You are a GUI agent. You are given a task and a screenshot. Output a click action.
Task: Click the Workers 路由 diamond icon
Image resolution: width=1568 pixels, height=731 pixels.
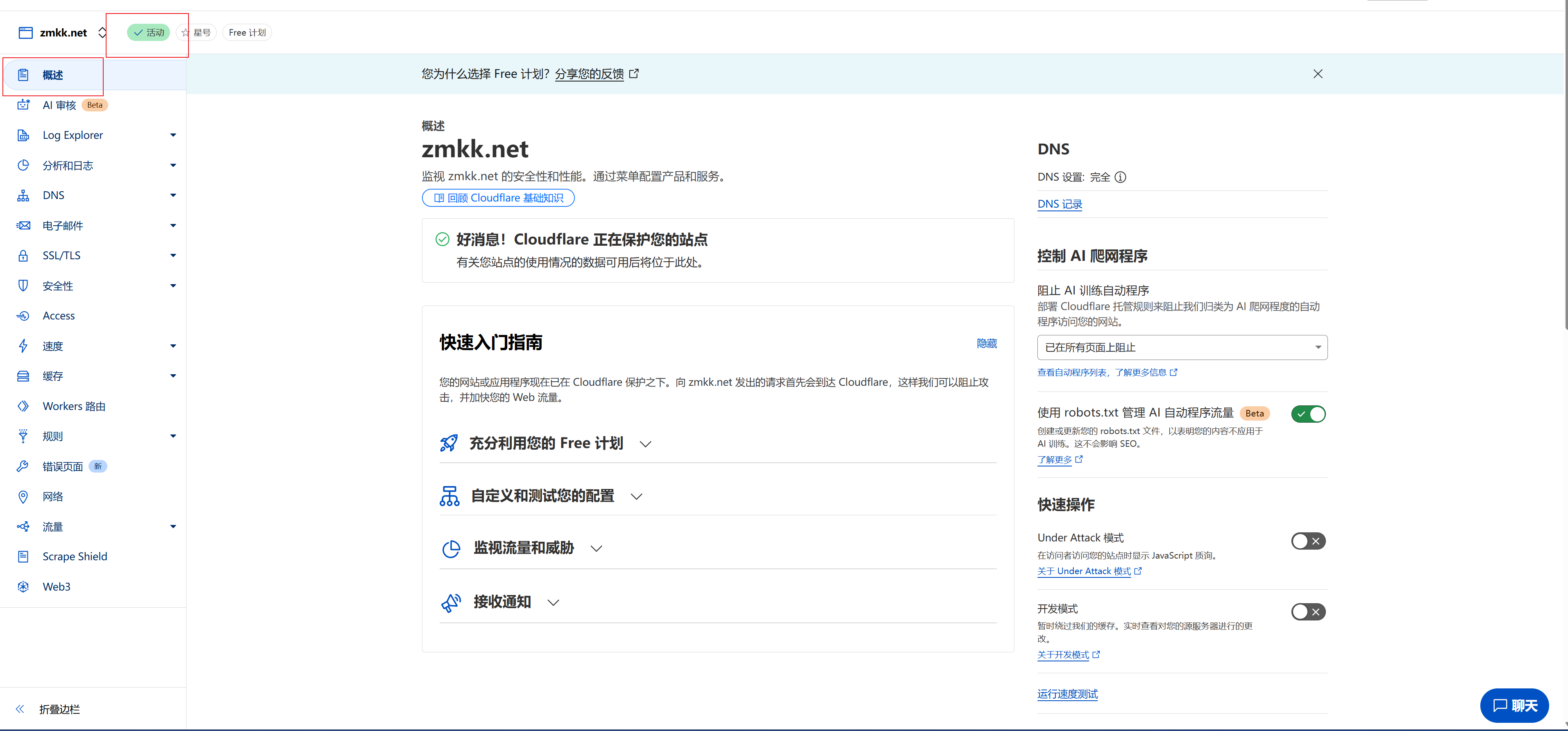(x=23, y=406)
